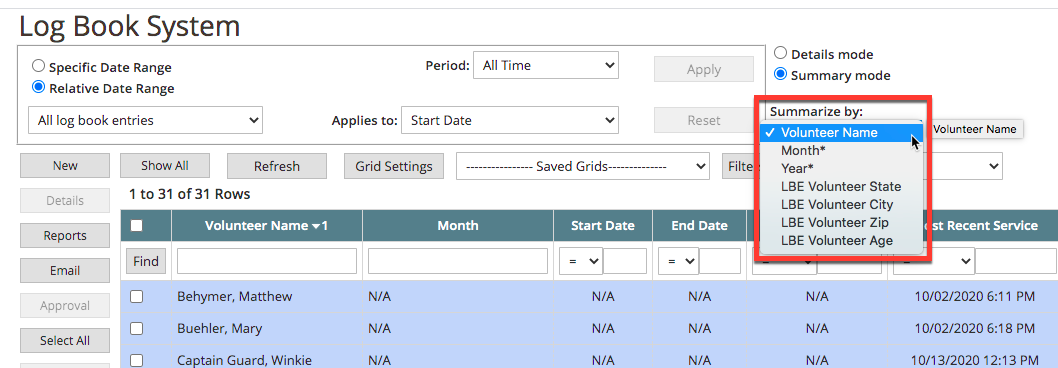Click the Apply button
The width and height of the screenshot is (1058, 368).
tap(704, 70)
